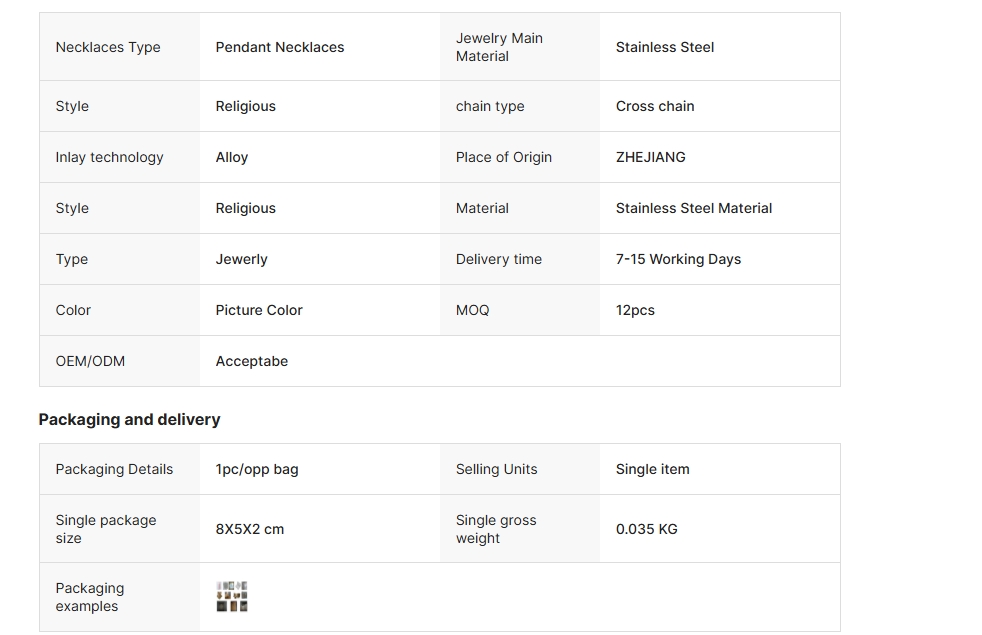
Task: Select the 'Alloy' inlay technology value
Action: click(232, 157)
